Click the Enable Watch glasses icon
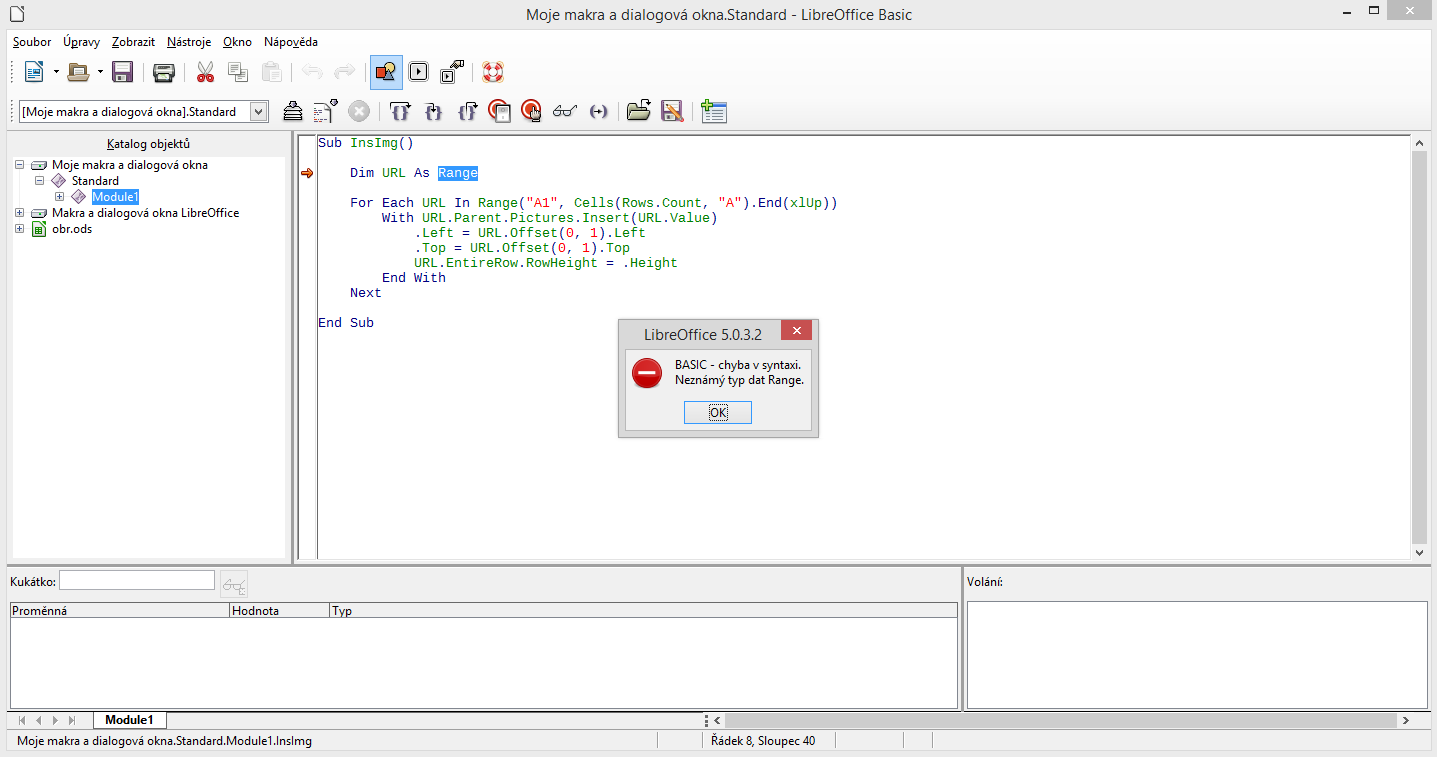 click(x=565, y=111)
